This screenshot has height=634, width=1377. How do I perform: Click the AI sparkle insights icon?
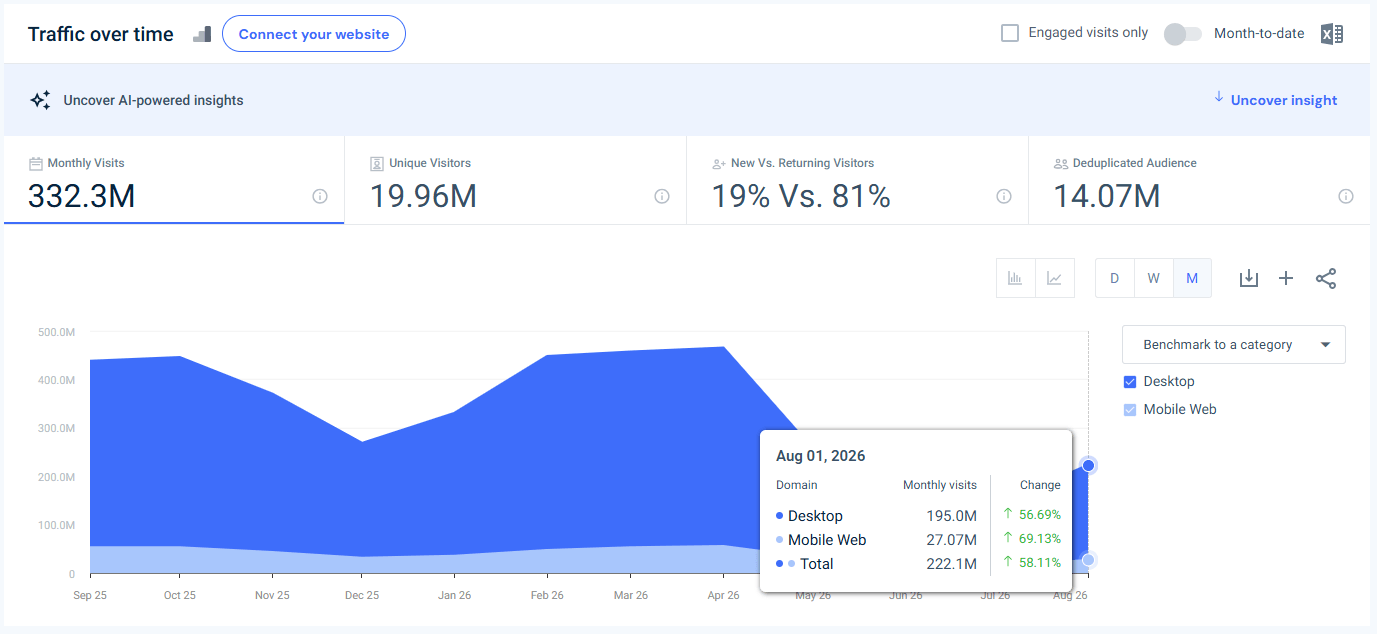click(x=40, y=100)
